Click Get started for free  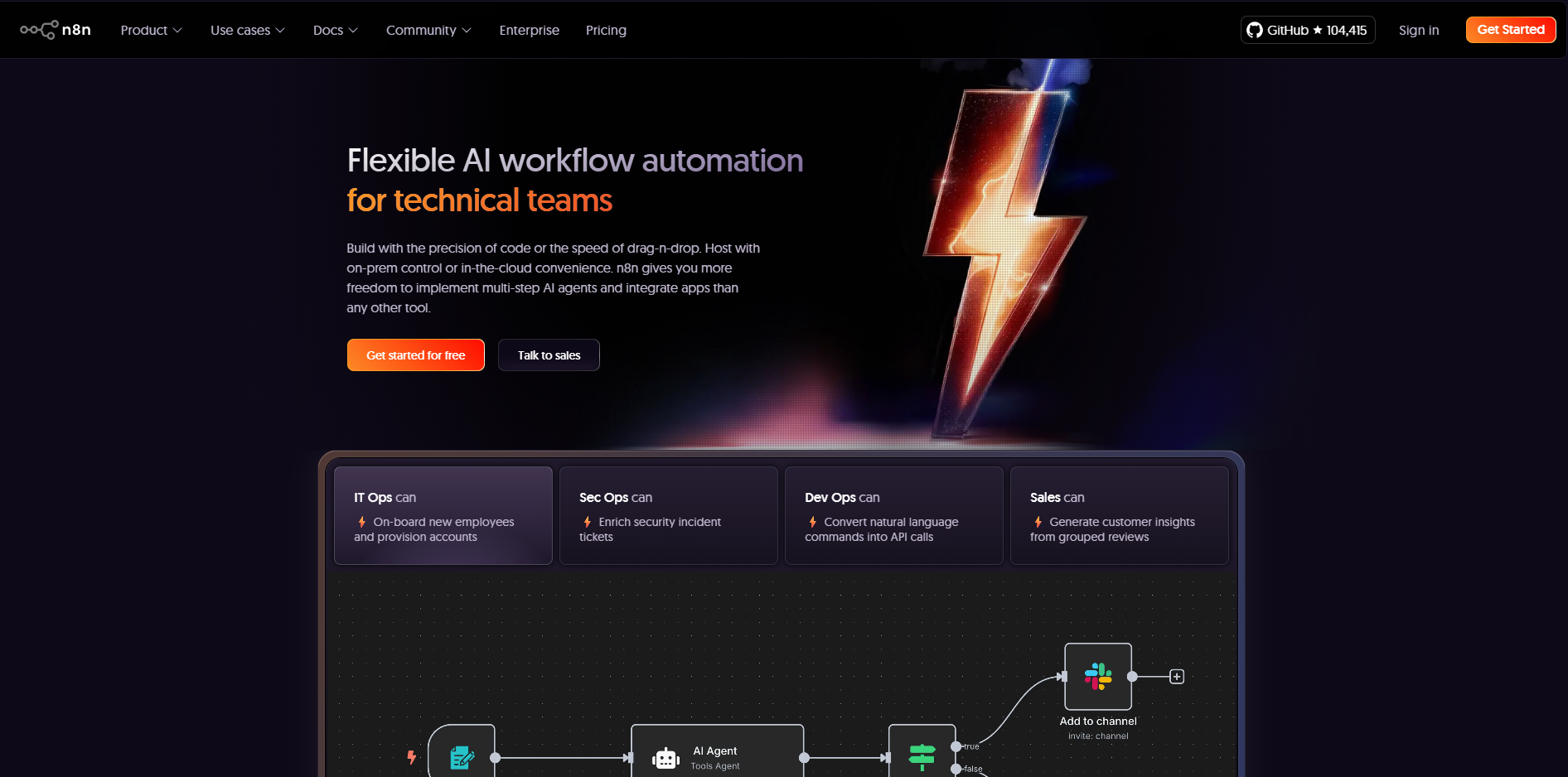(x=415, y=355)
